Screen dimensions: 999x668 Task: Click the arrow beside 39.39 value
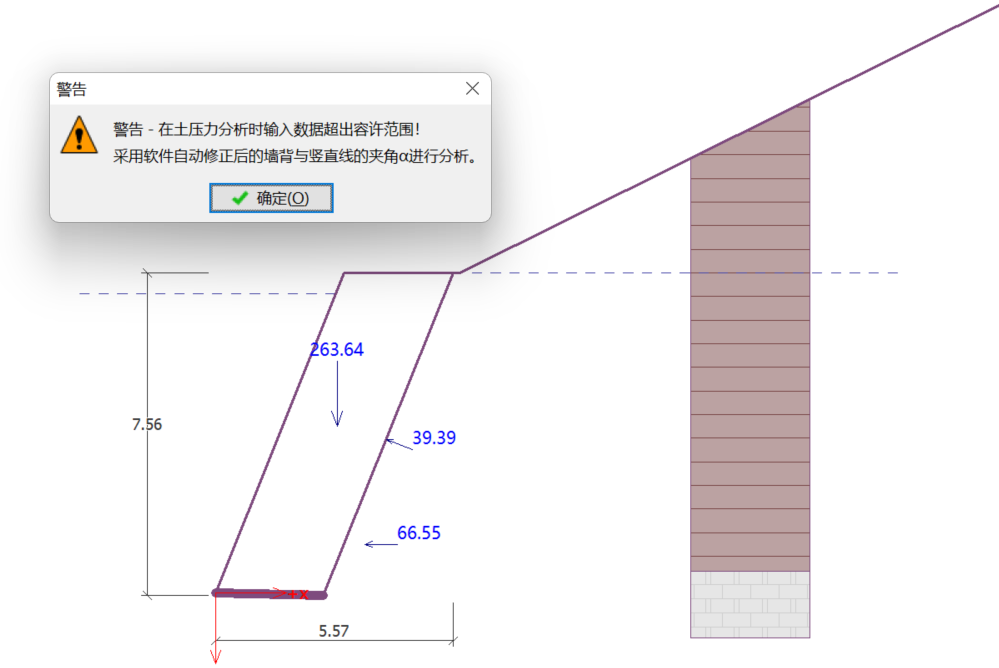click(399, 443)
